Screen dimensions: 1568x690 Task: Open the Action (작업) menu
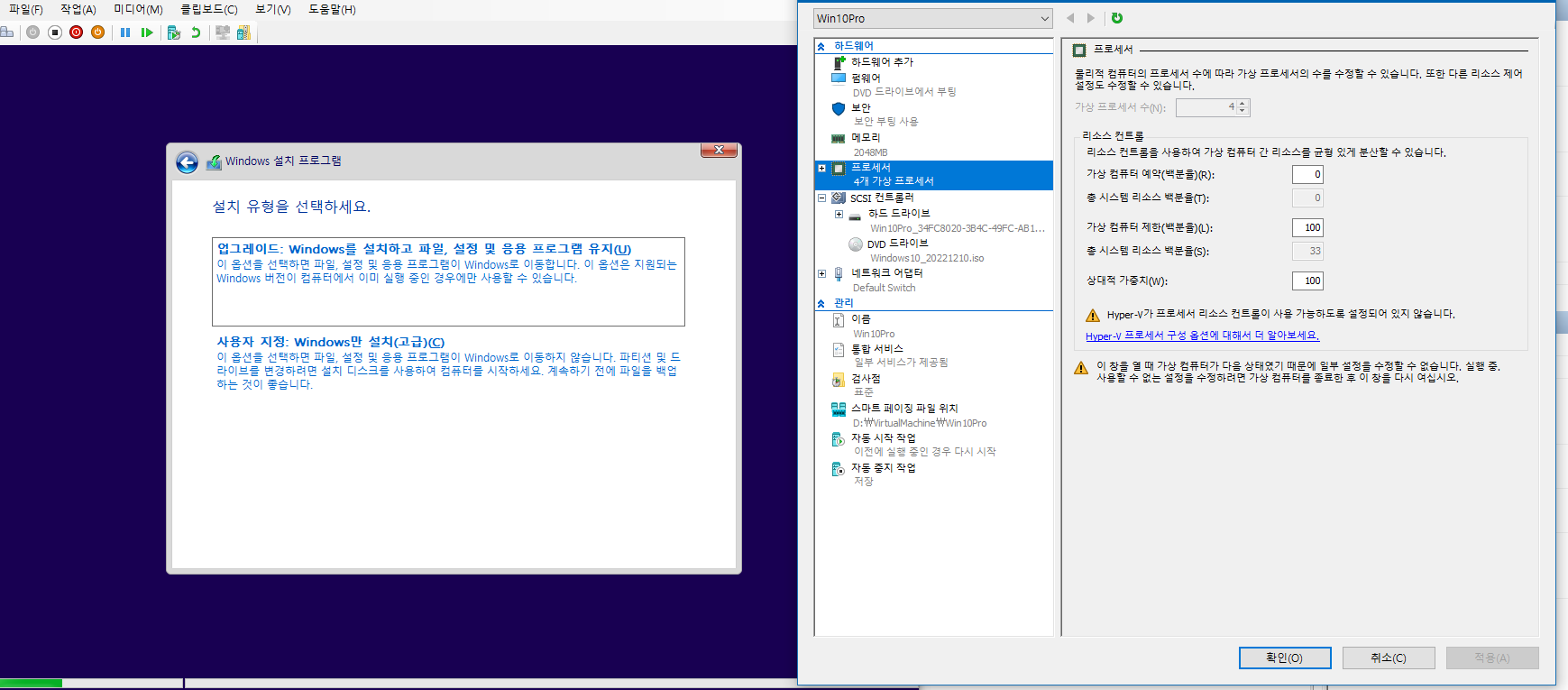[x=78, y=10]
